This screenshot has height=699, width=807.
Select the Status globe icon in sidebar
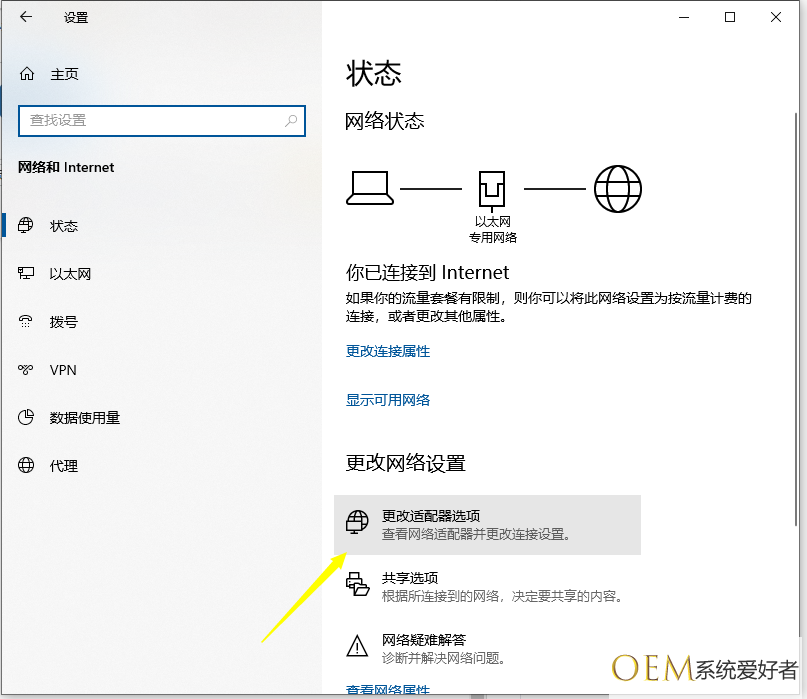point(27,226)
